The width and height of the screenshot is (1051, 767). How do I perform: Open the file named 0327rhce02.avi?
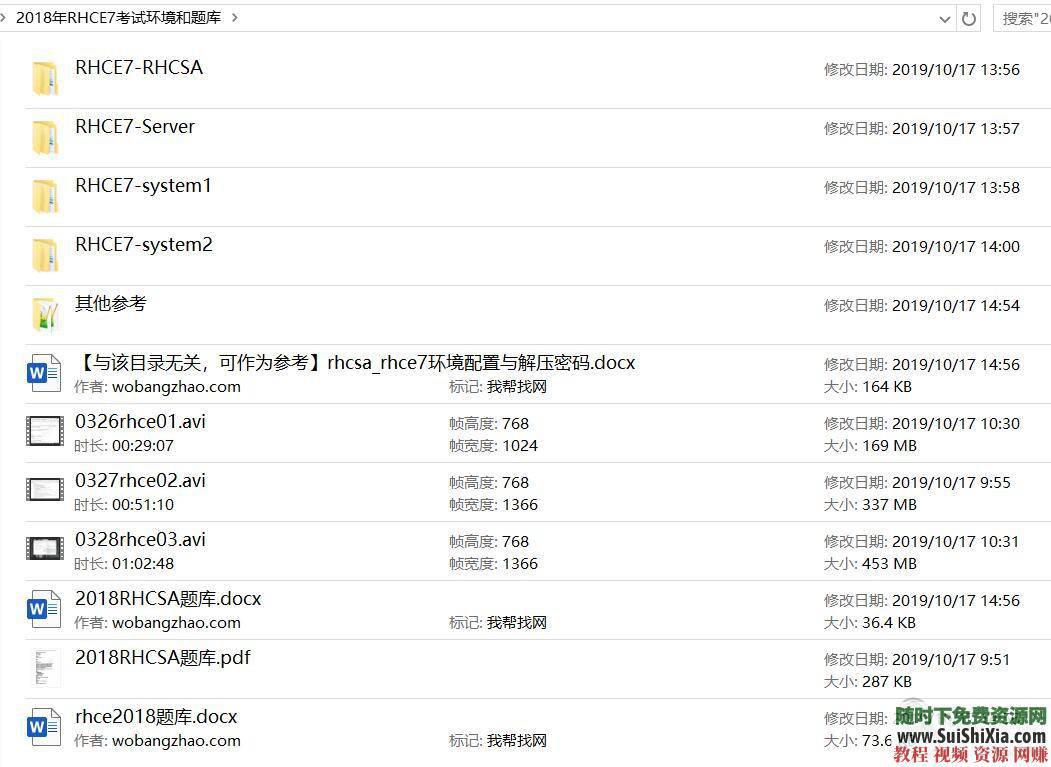(x=140, y=480)
